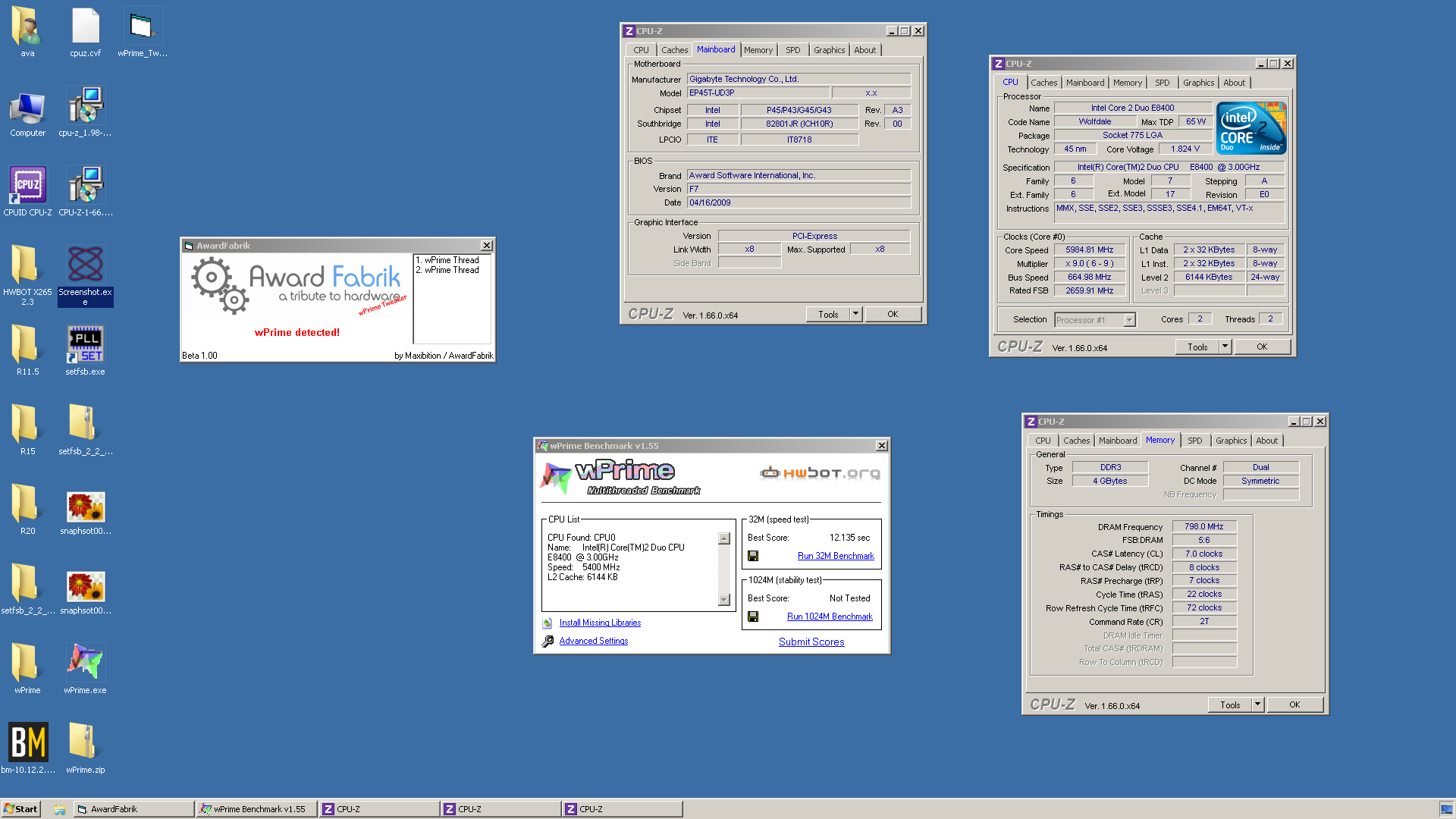Open the R11.5 folder
Viewport: 1456px width, 819px height.
[27, 350]
